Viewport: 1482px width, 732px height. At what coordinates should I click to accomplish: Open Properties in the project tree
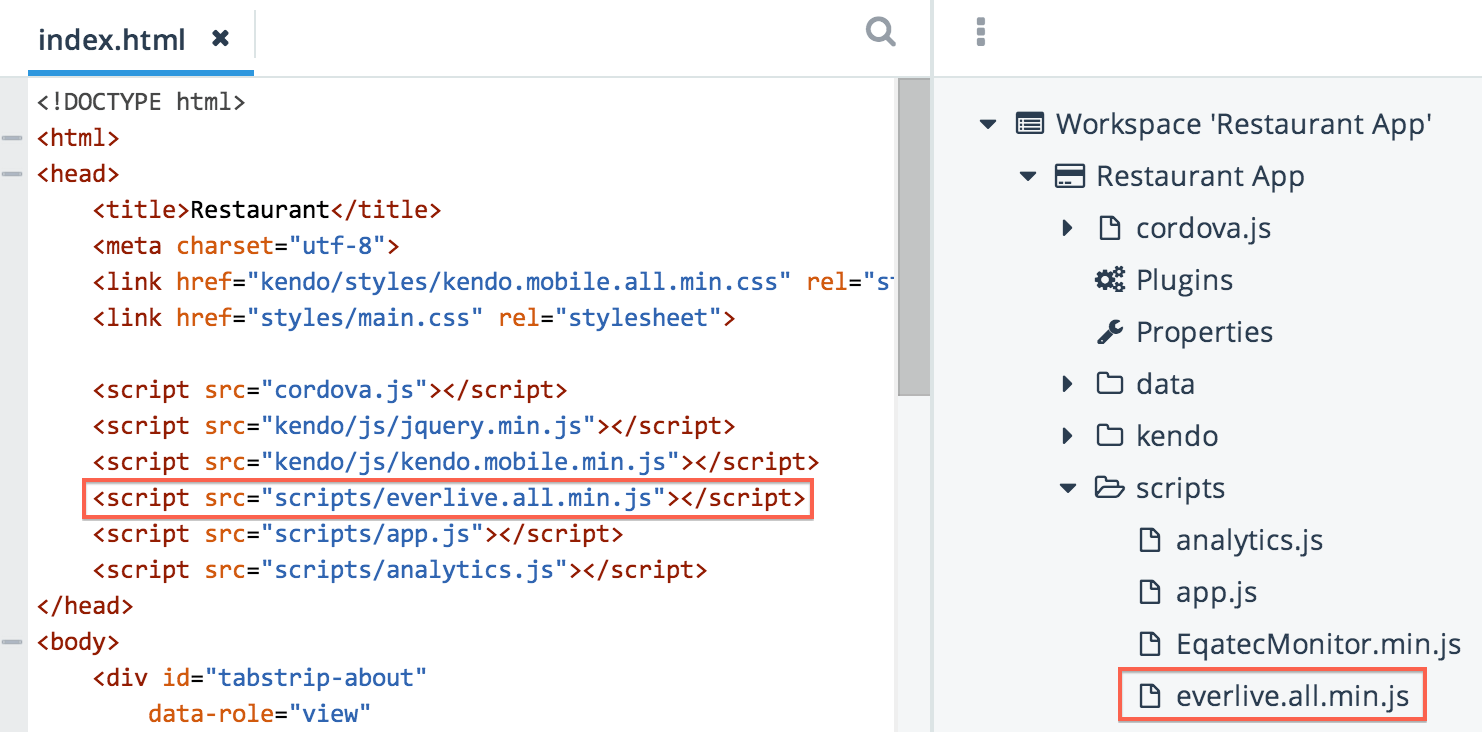pyautogui.click(x=1205, y=332)
